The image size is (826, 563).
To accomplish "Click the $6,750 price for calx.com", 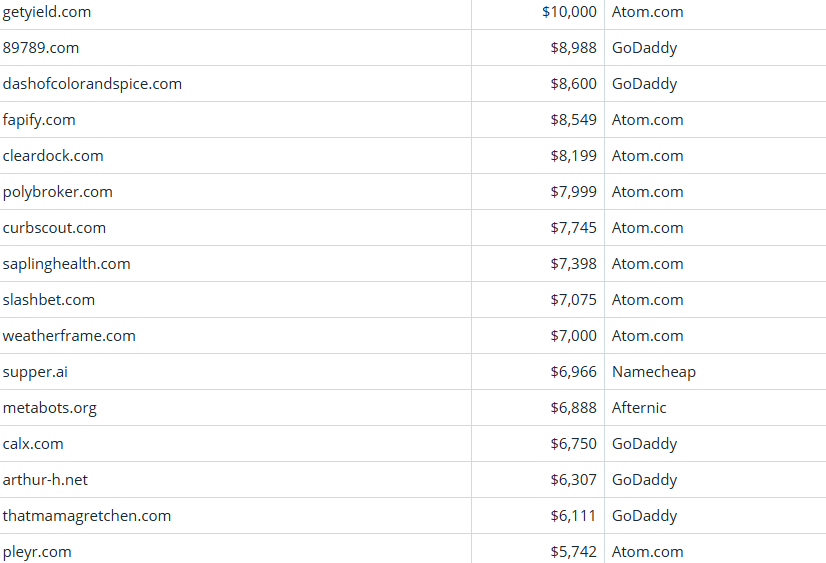I will coord(574,444).
